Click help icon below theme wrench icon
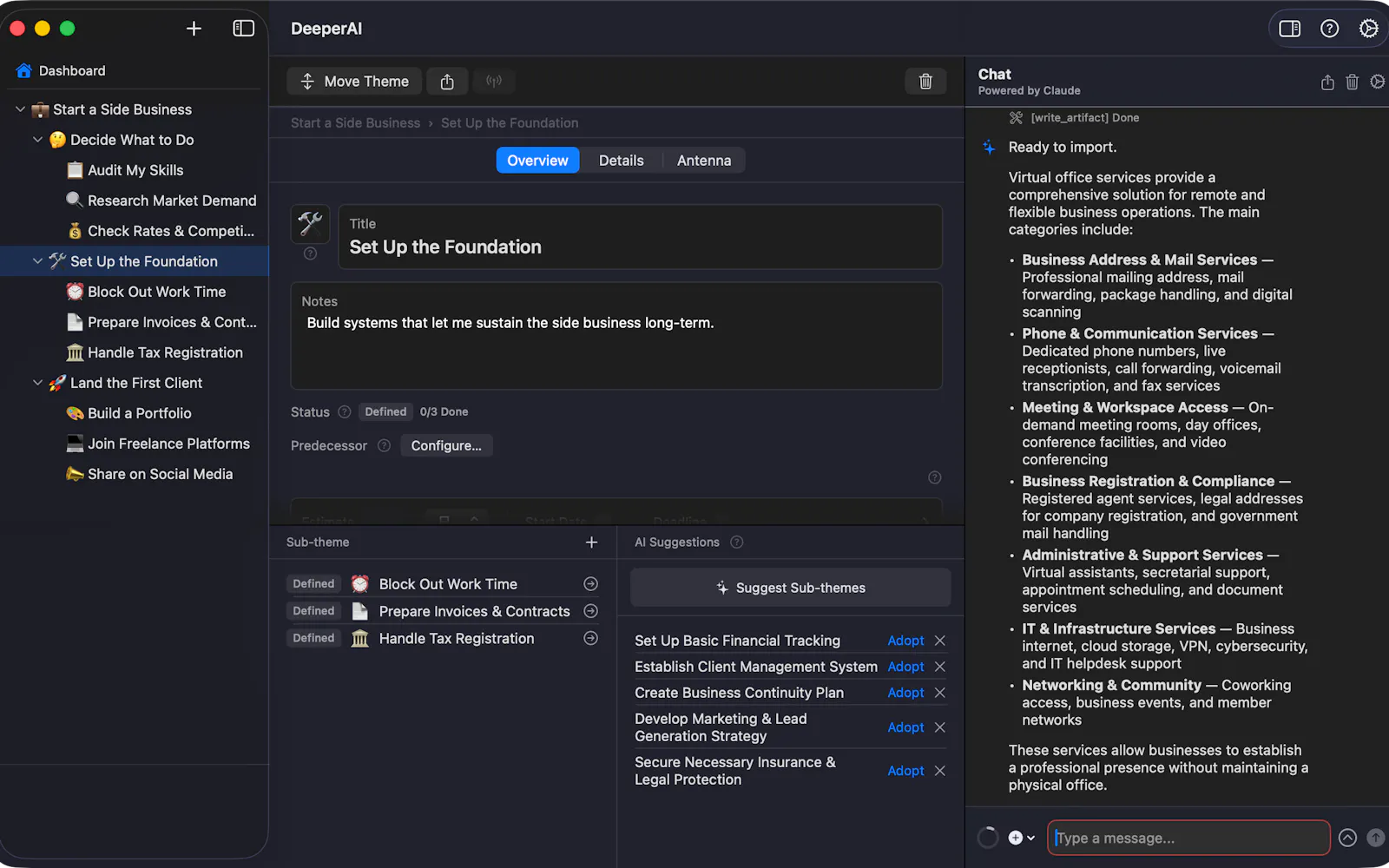The height and width of the screenshot is (868, 1389). coord(310,253)
